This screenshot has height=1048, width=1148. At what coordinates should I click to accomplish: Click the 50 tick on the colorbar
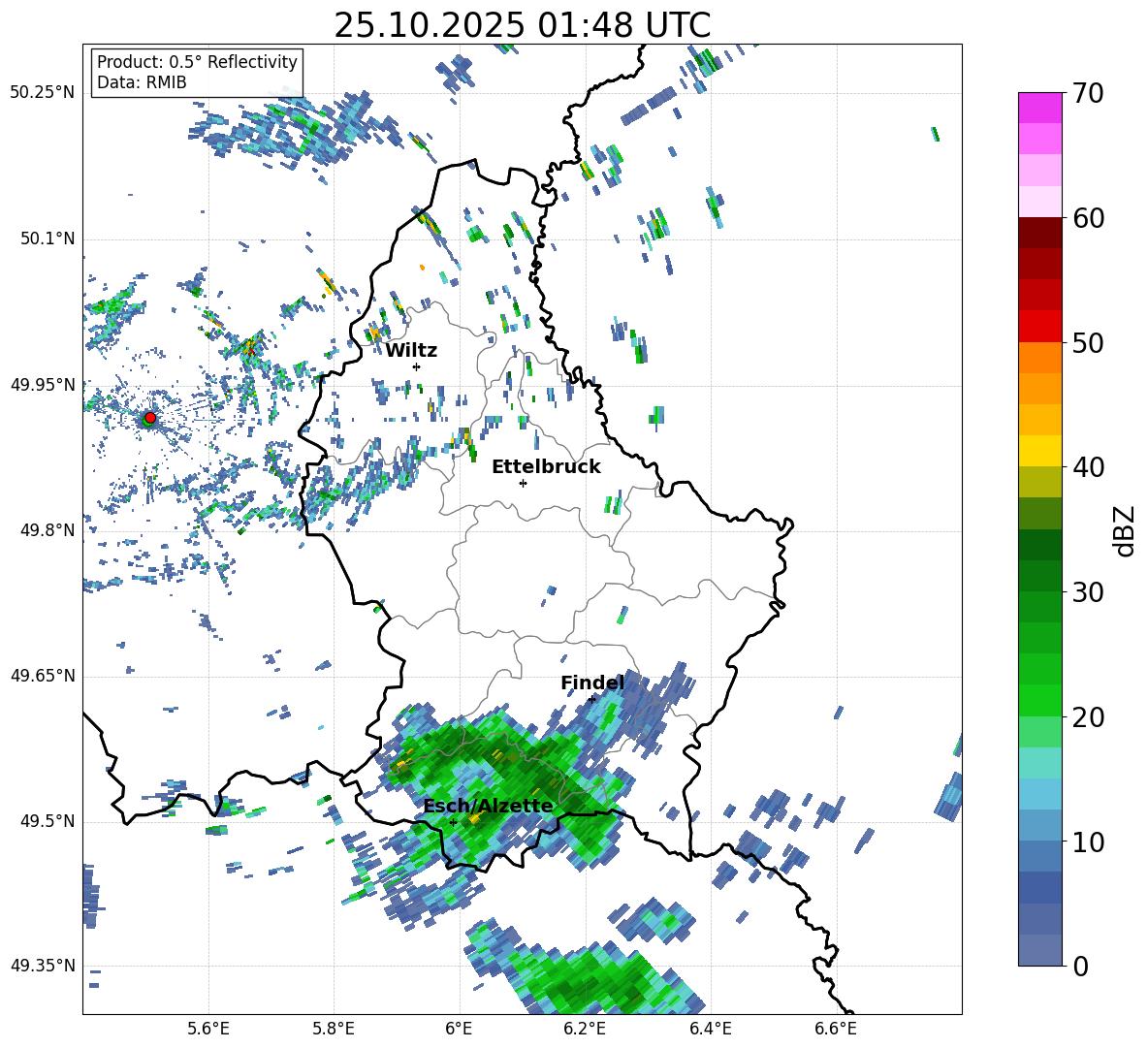pos(1088,343)
